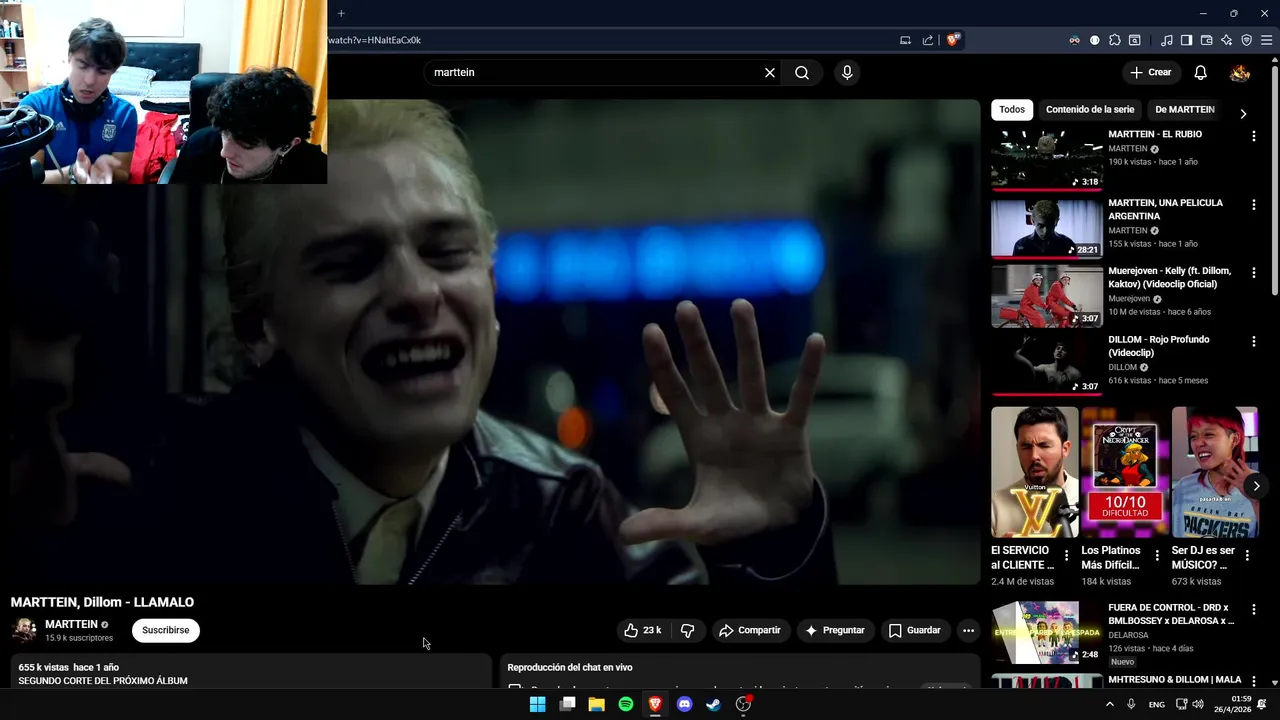Viewport: 1280px width, 720px height.
Task: Show next shorts with the shelf arrow
Action: (x=1256, y=486)
